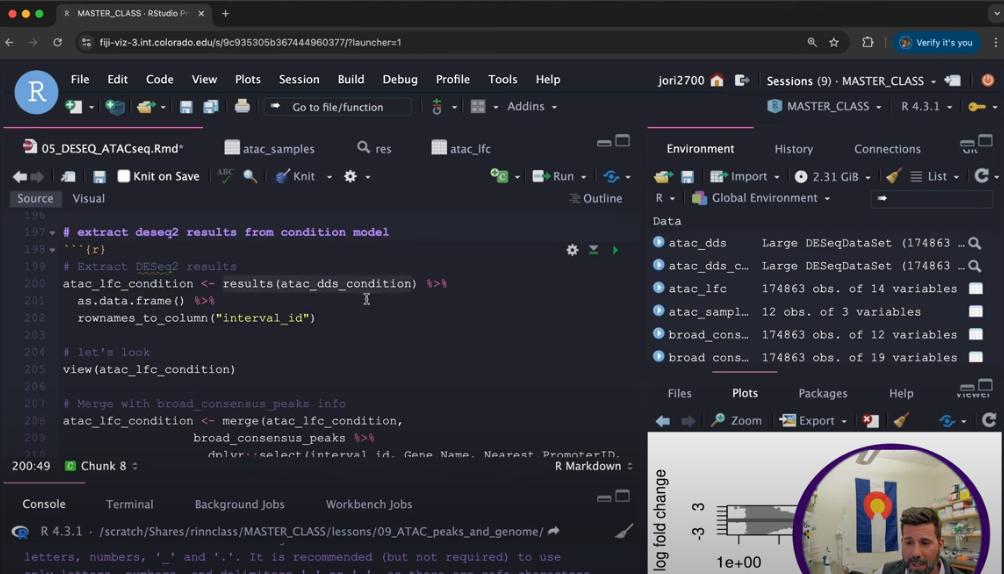Open find and replace magnifier
The width and height of the screenshot is (1004, 574).
coord(250,176)
